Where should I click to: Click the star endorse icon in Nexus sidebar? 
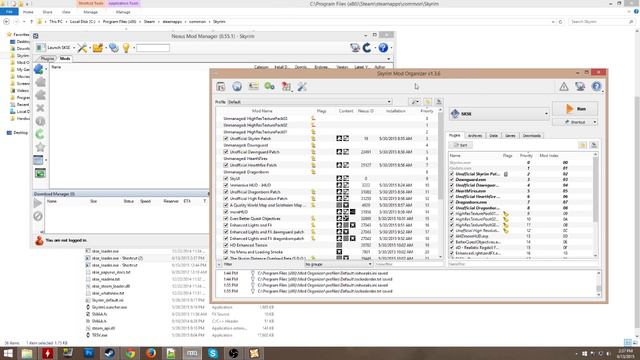click(x=40, y=147)
